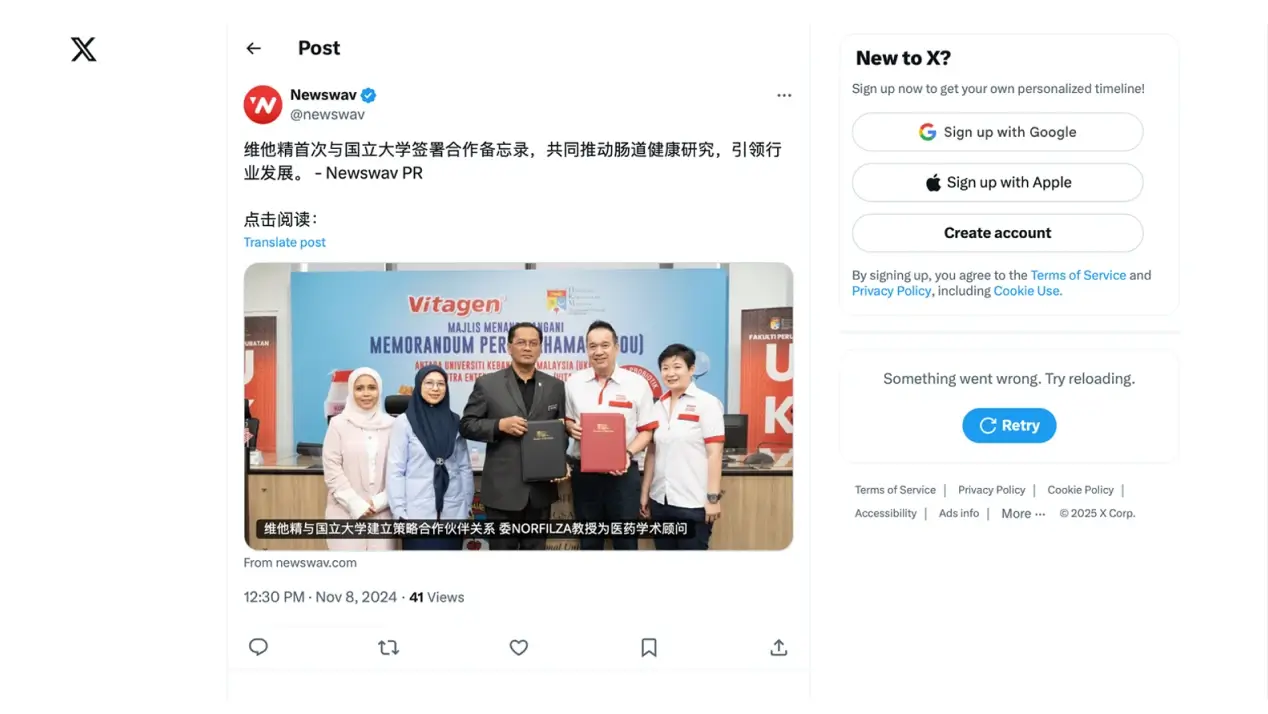Image resolution: width=1268 pixels, height=714 pixels.
Task: Open Cookie Policy footer link
Action: [x=1080, y=490]
